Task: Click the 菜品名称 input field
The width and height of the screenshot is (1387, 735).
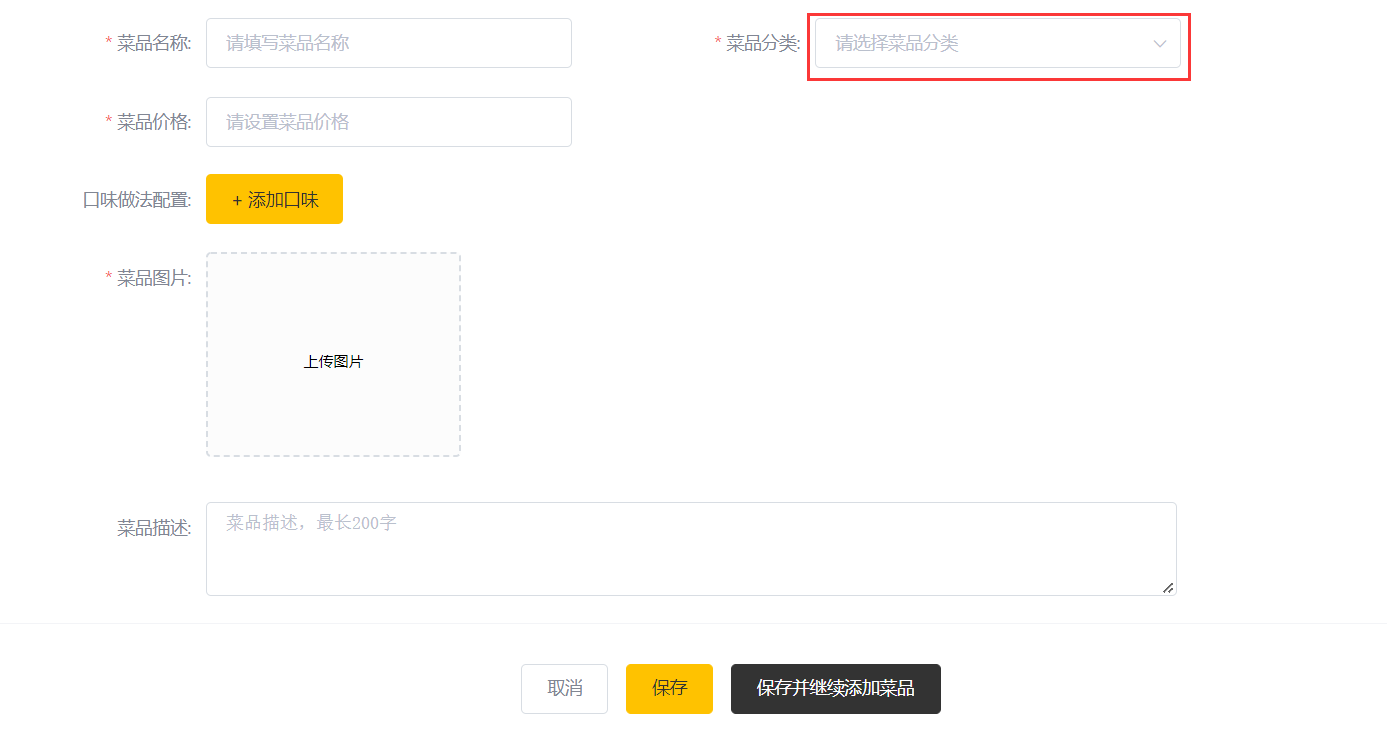Action: coord(388,43)
